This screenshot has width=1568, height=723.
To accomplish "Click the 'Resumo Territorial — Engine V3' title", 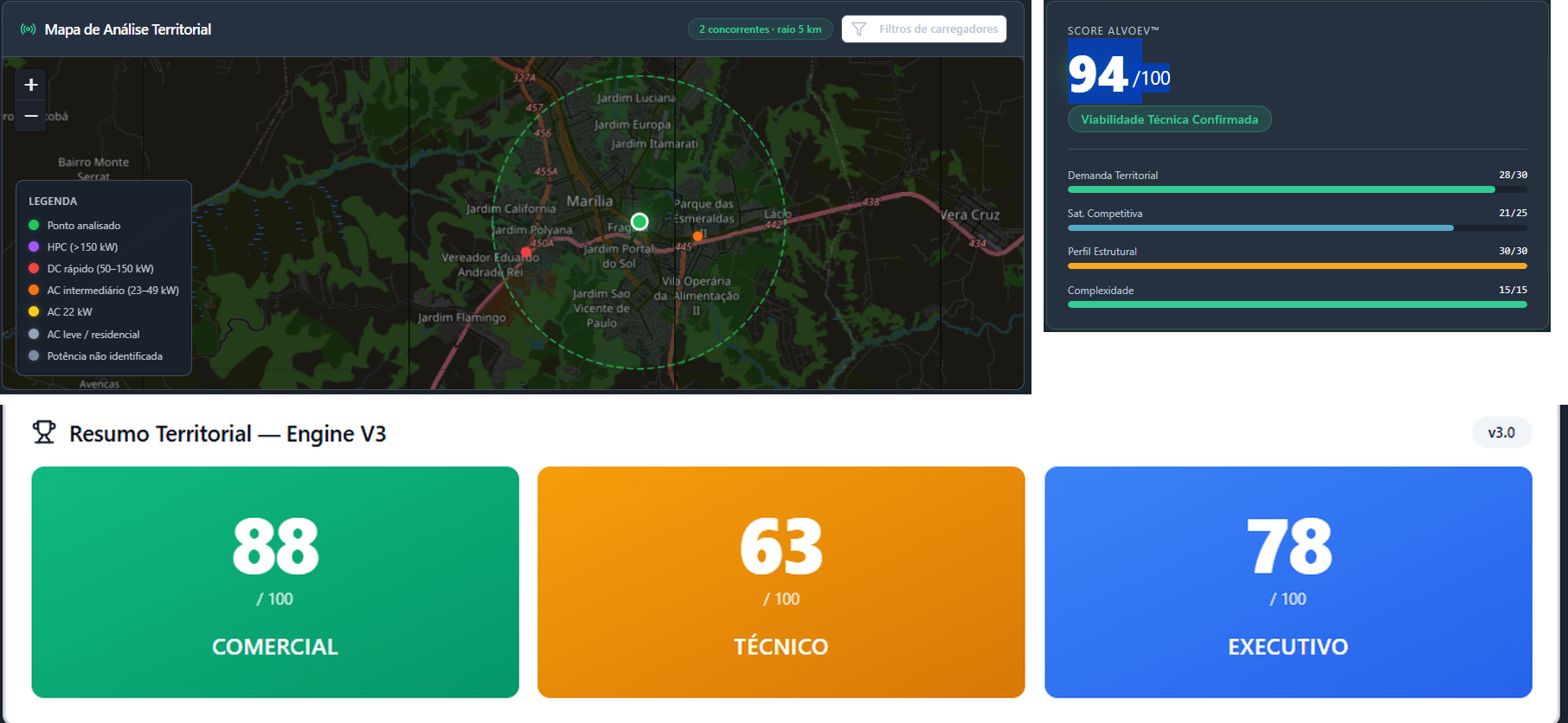I will (228, 433).
